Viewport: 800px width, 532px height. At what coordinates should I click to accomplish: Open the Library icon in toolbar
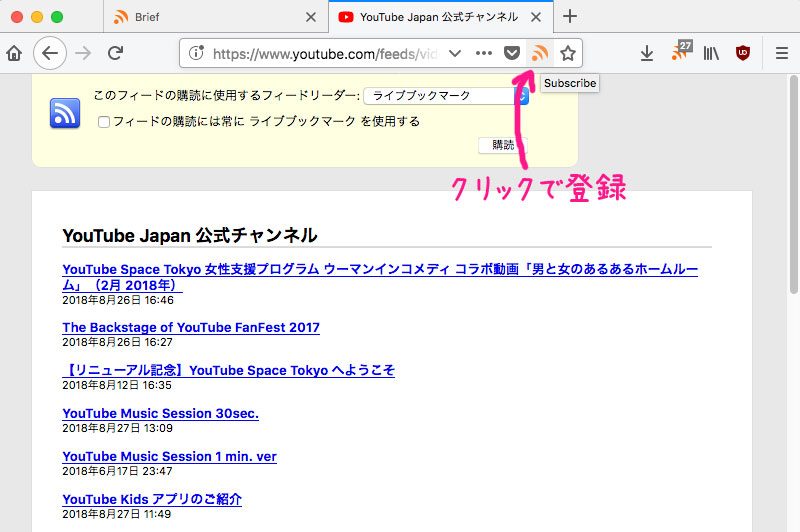(711, 53)
